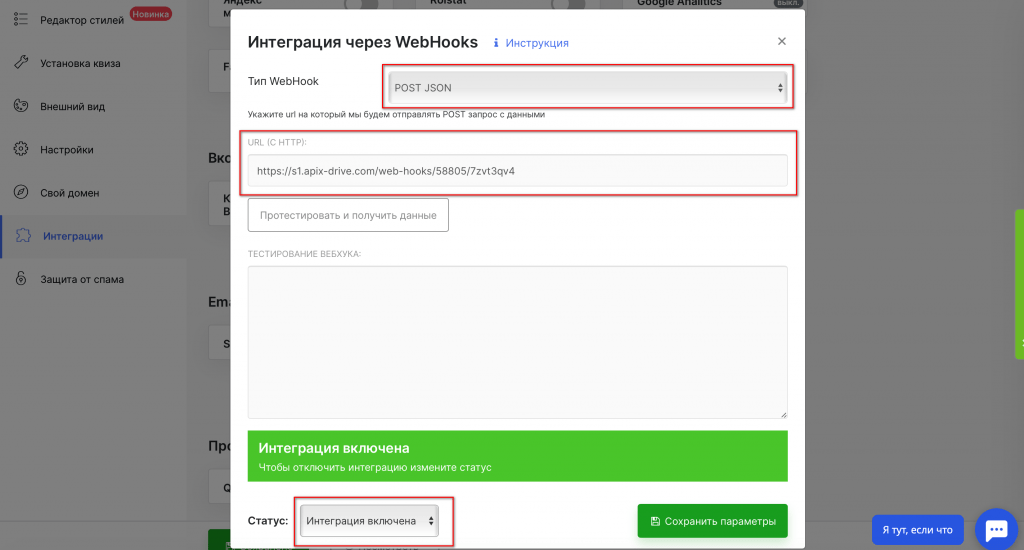Click the palette icon for Внешний вид
1024x550 pixels.
[x=21, y=106]
